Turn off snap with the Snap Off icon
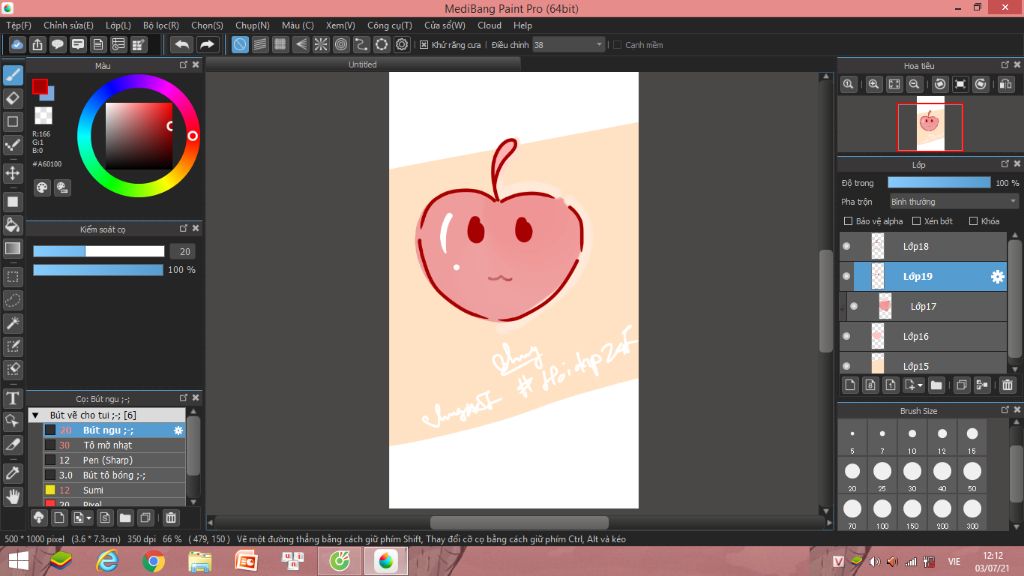Viewport: 1024px width, 576px height. pos(240,44)
